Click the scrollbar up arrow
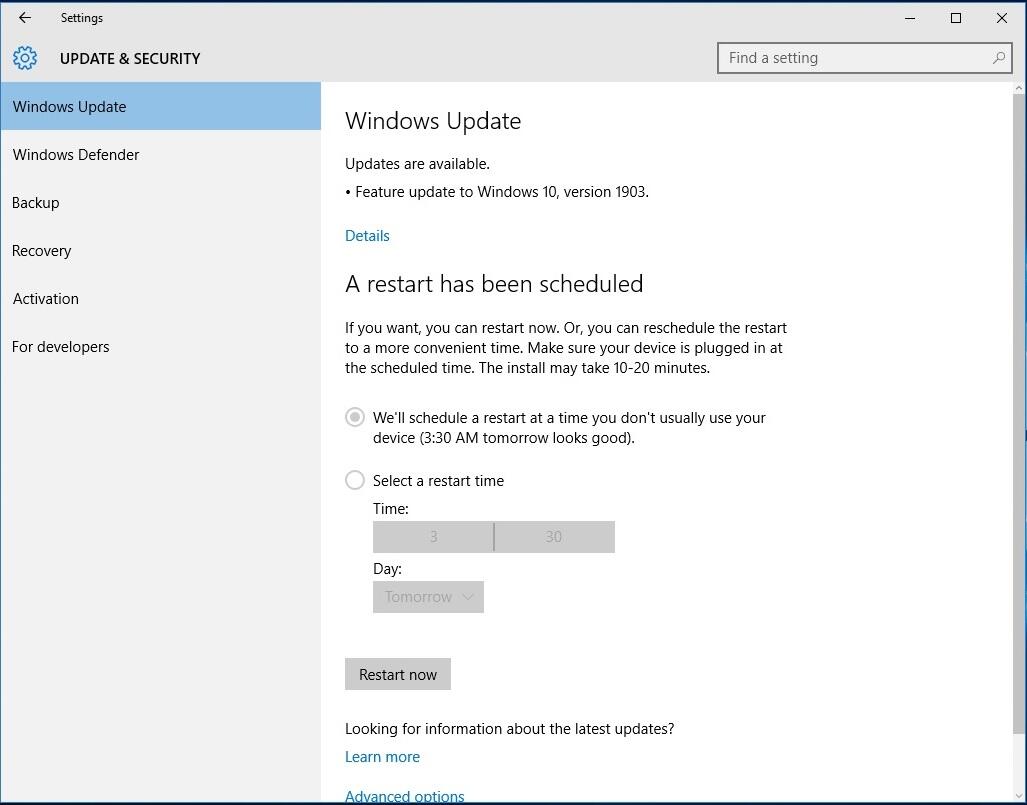 point(1020,88)
